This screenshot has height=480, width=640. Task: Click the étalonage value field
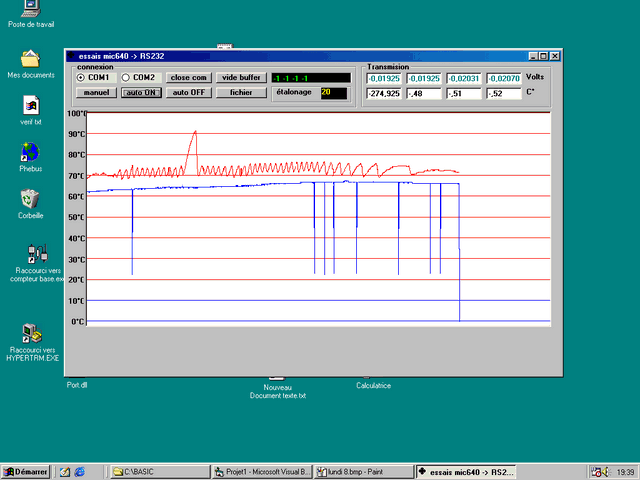click(x=332, y=93)
